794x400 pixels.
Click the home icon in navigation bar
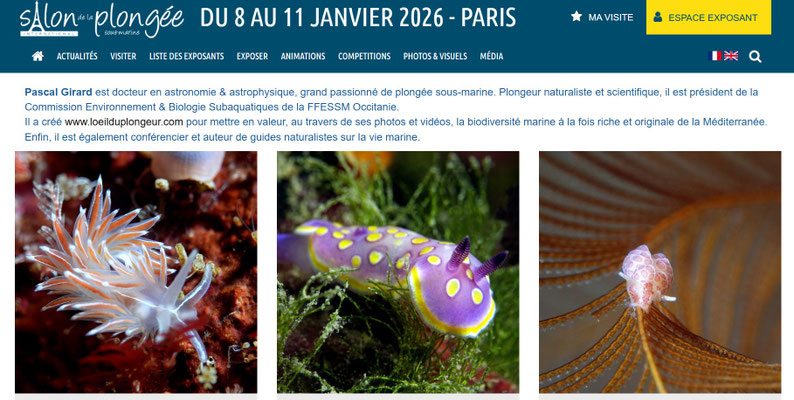click(37, 56)
